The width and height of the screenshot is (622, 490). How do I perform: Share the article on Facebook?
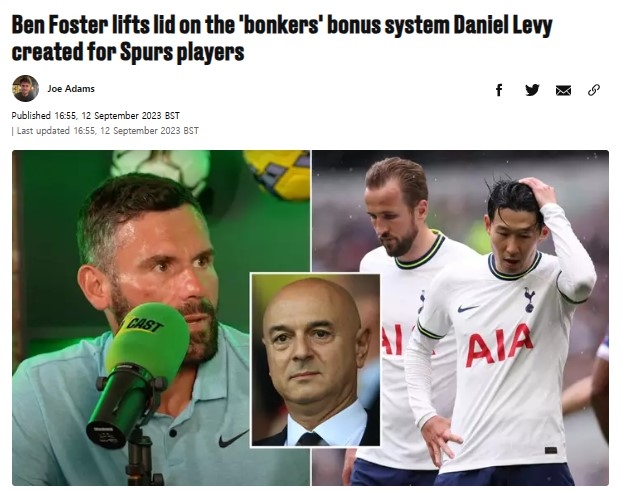499,90
